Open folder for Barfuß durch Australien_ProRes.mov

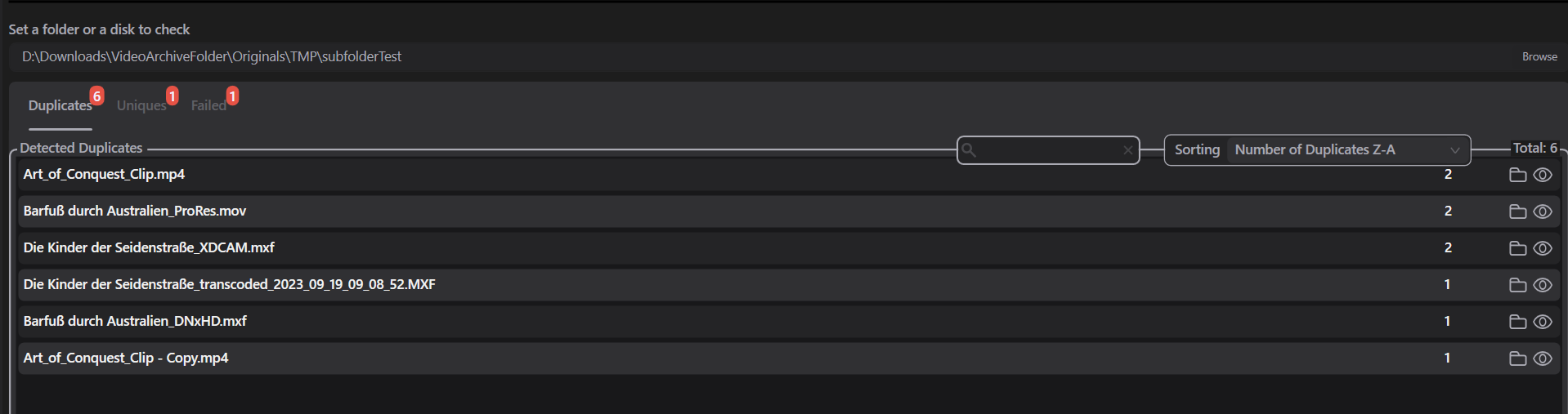pos(1517,211)
